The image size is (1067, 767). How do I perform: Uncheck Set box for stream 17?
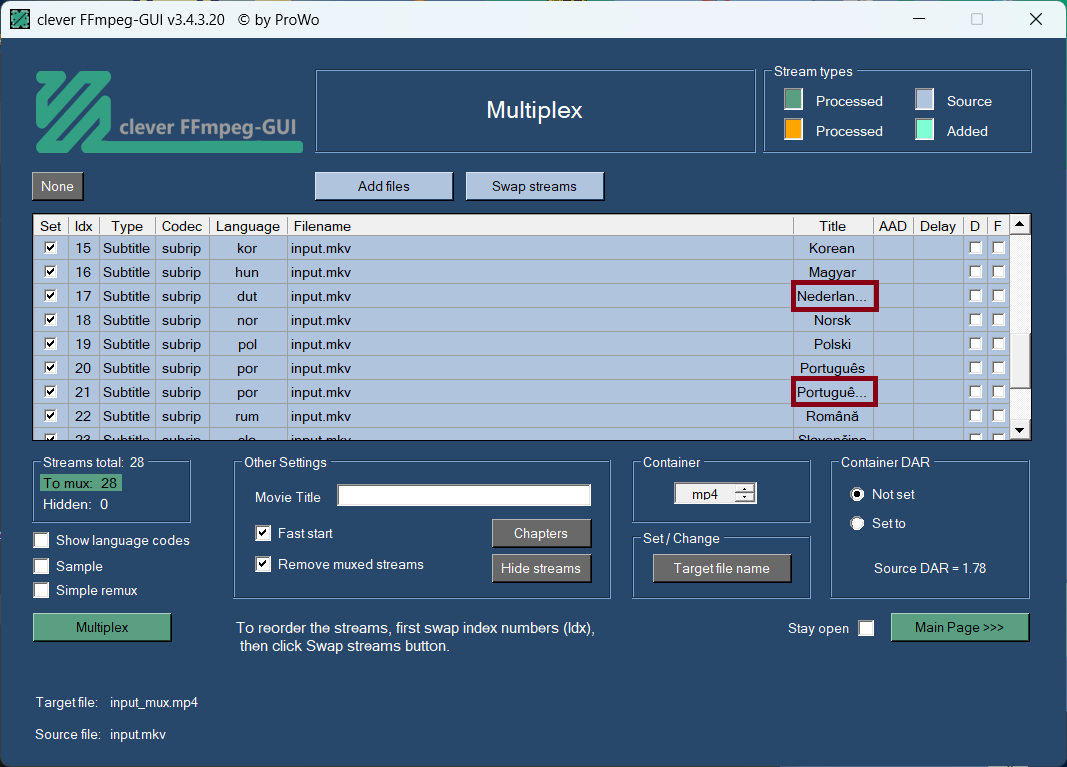click(50, 296)
